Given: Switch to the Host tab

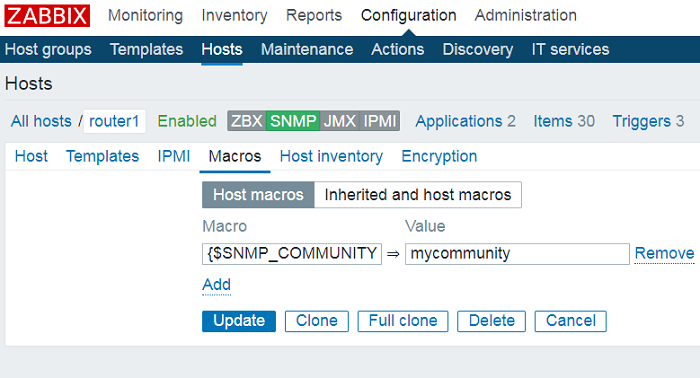Looking at the screenshot, I should [x=31, y=157].
